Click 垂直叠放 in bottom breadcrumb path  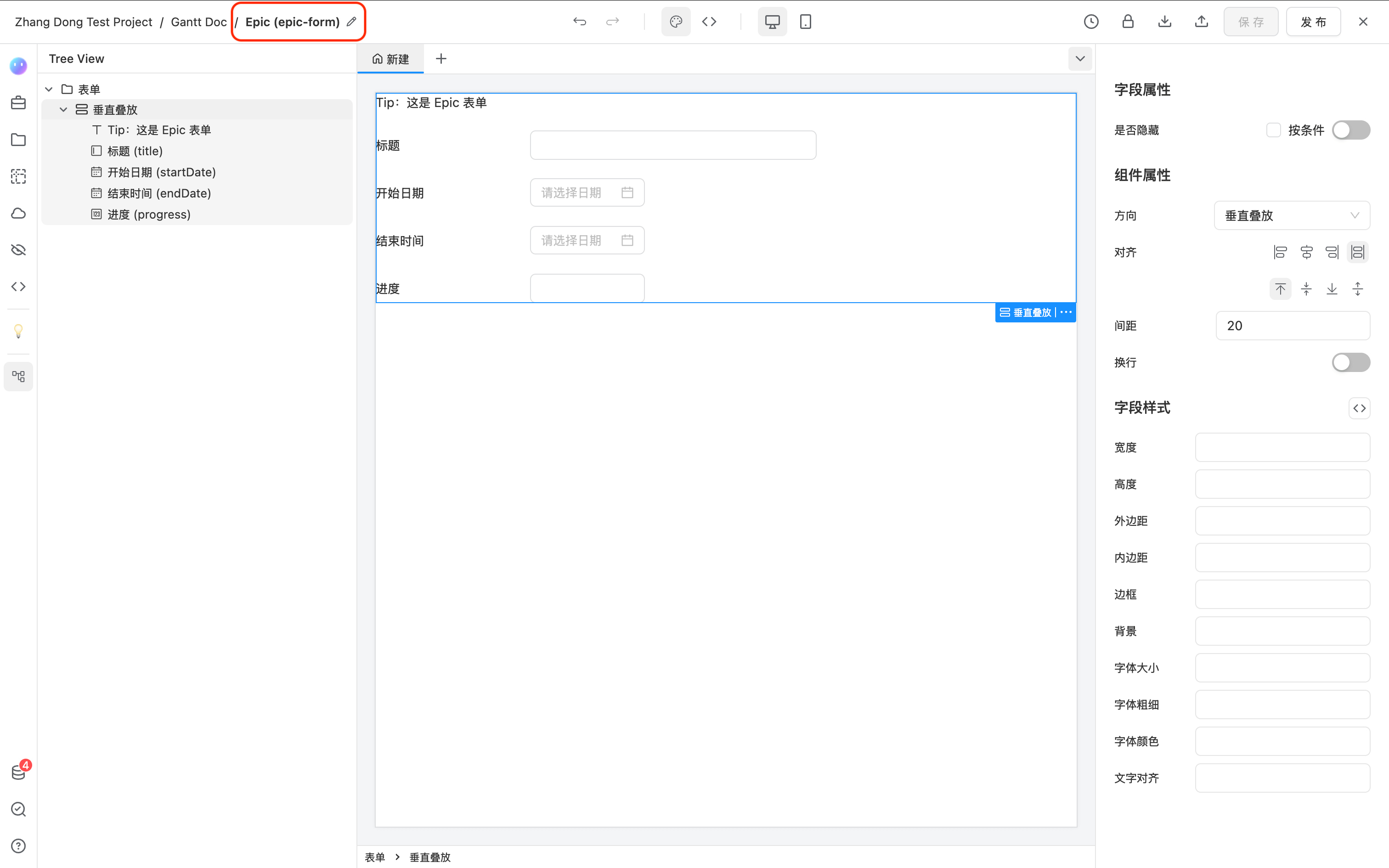coord(430,857)
